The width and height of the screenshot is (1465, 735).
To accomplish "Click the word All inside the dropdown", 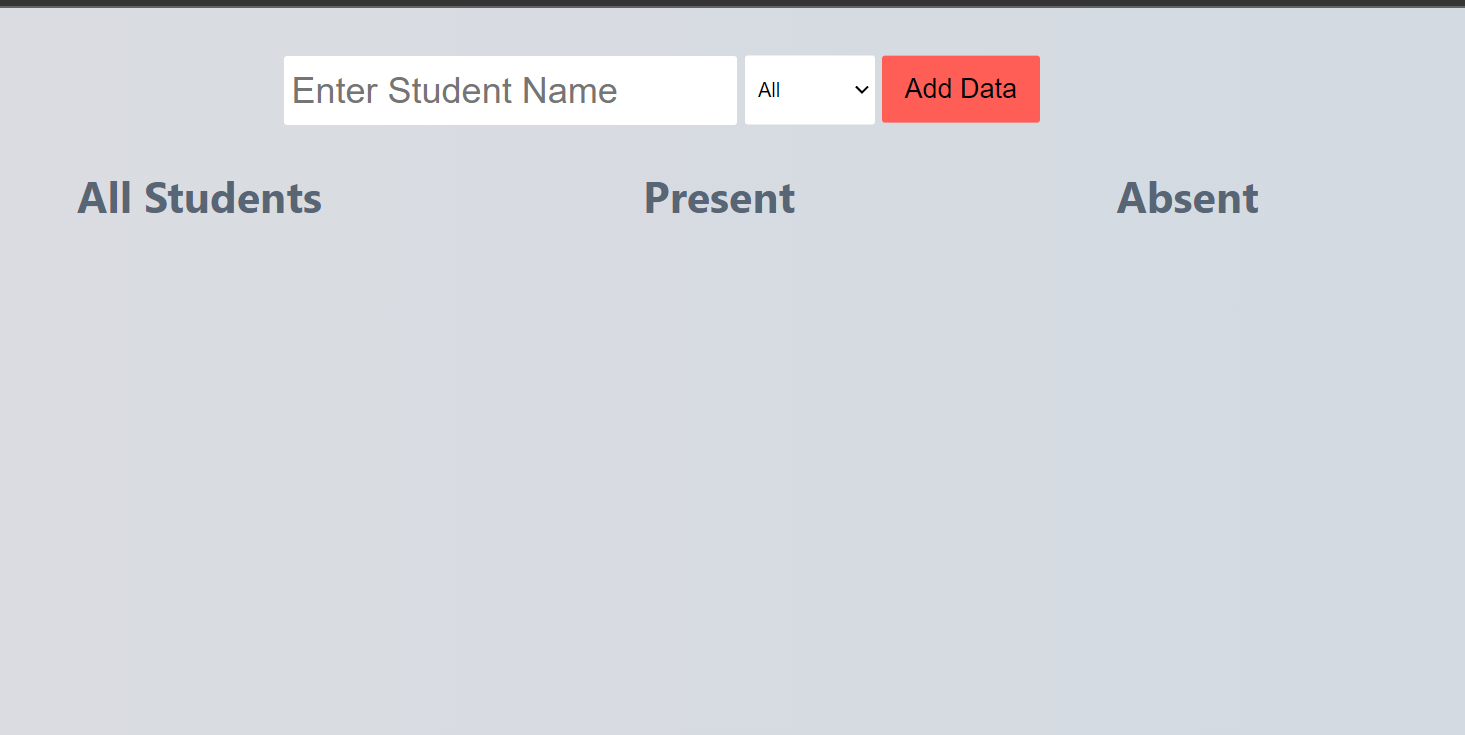I will (x=769, y=91).
